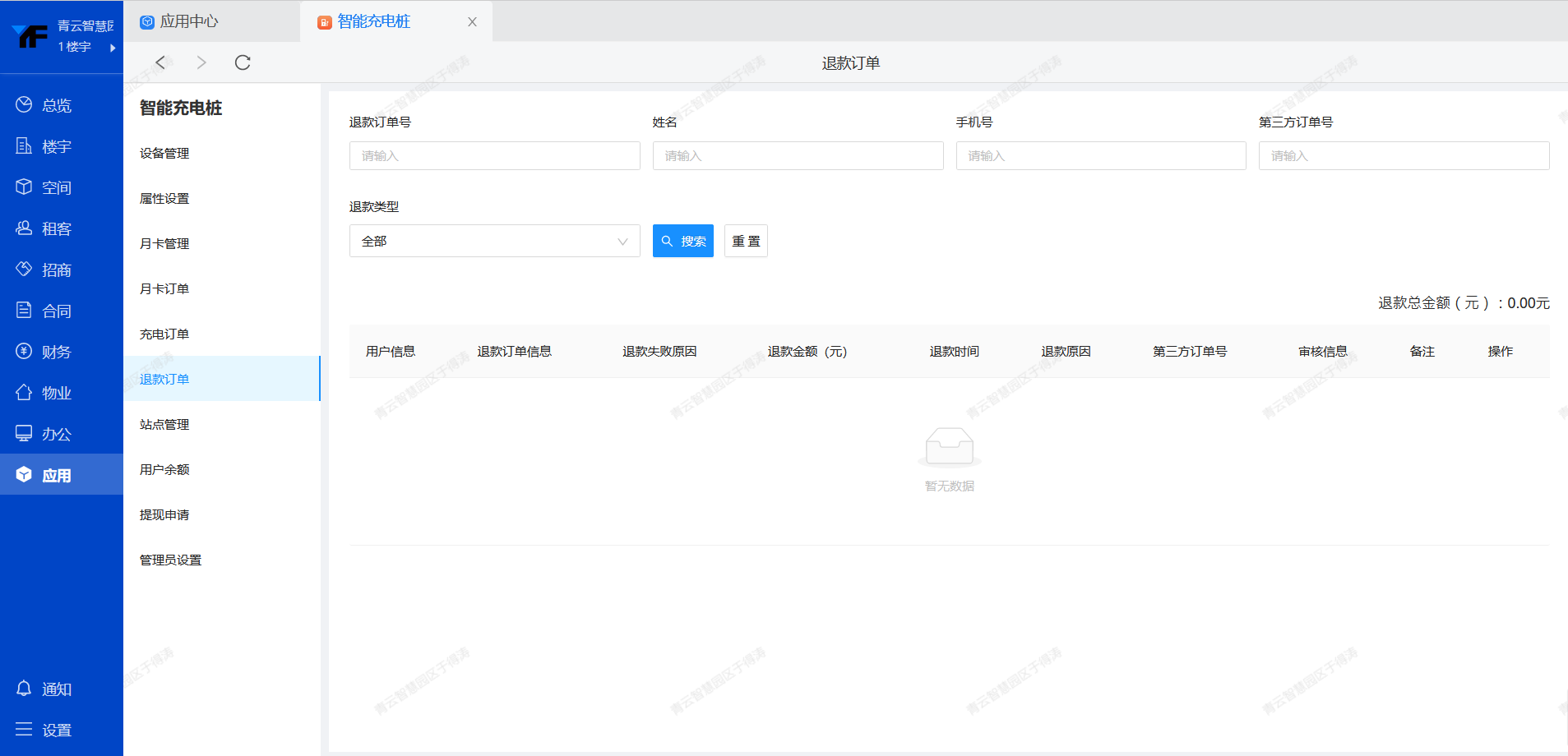Open 提现申请 in the side menu

click(x=164, y=514)
